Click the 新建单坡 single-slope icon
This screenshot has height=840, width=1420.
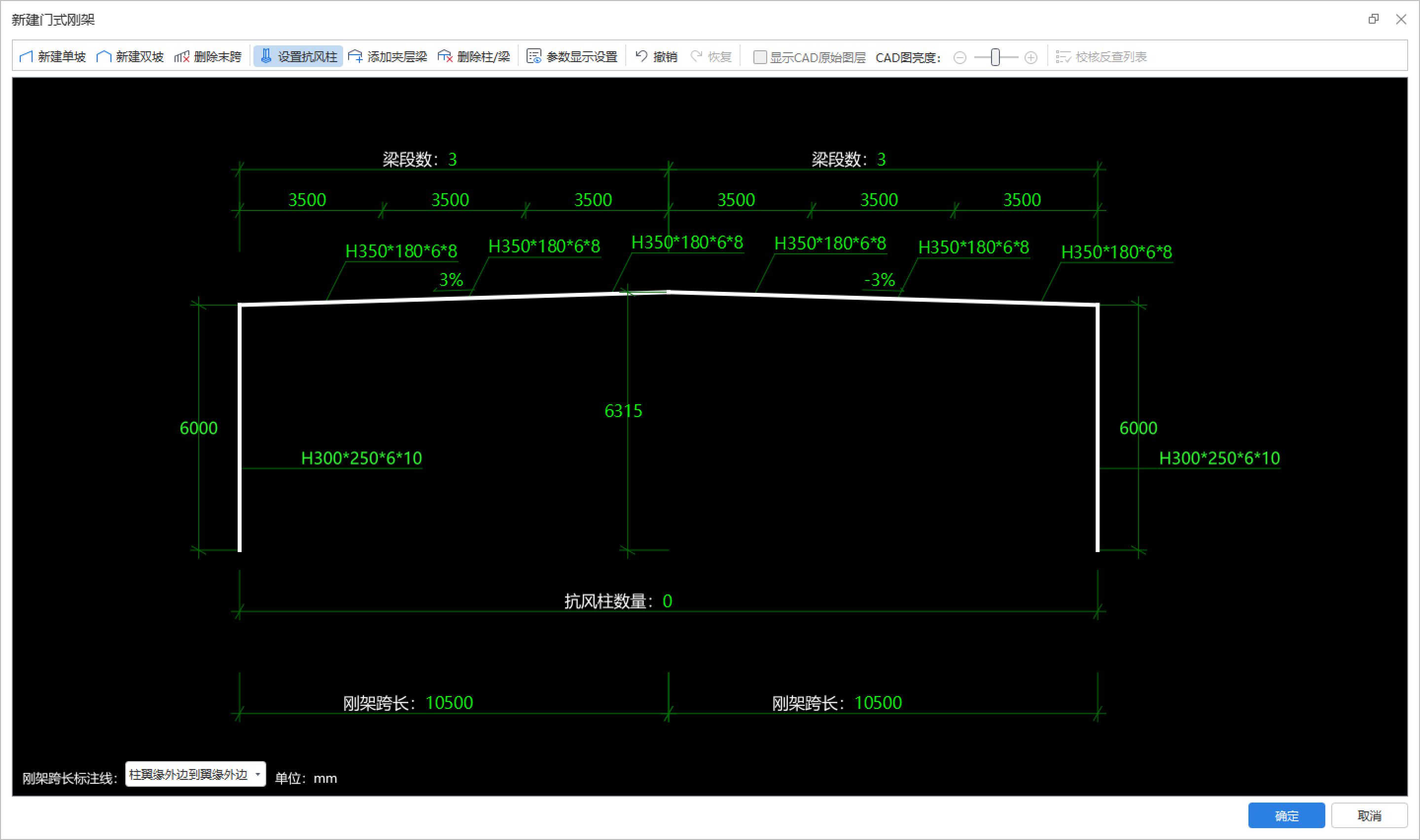26,57
